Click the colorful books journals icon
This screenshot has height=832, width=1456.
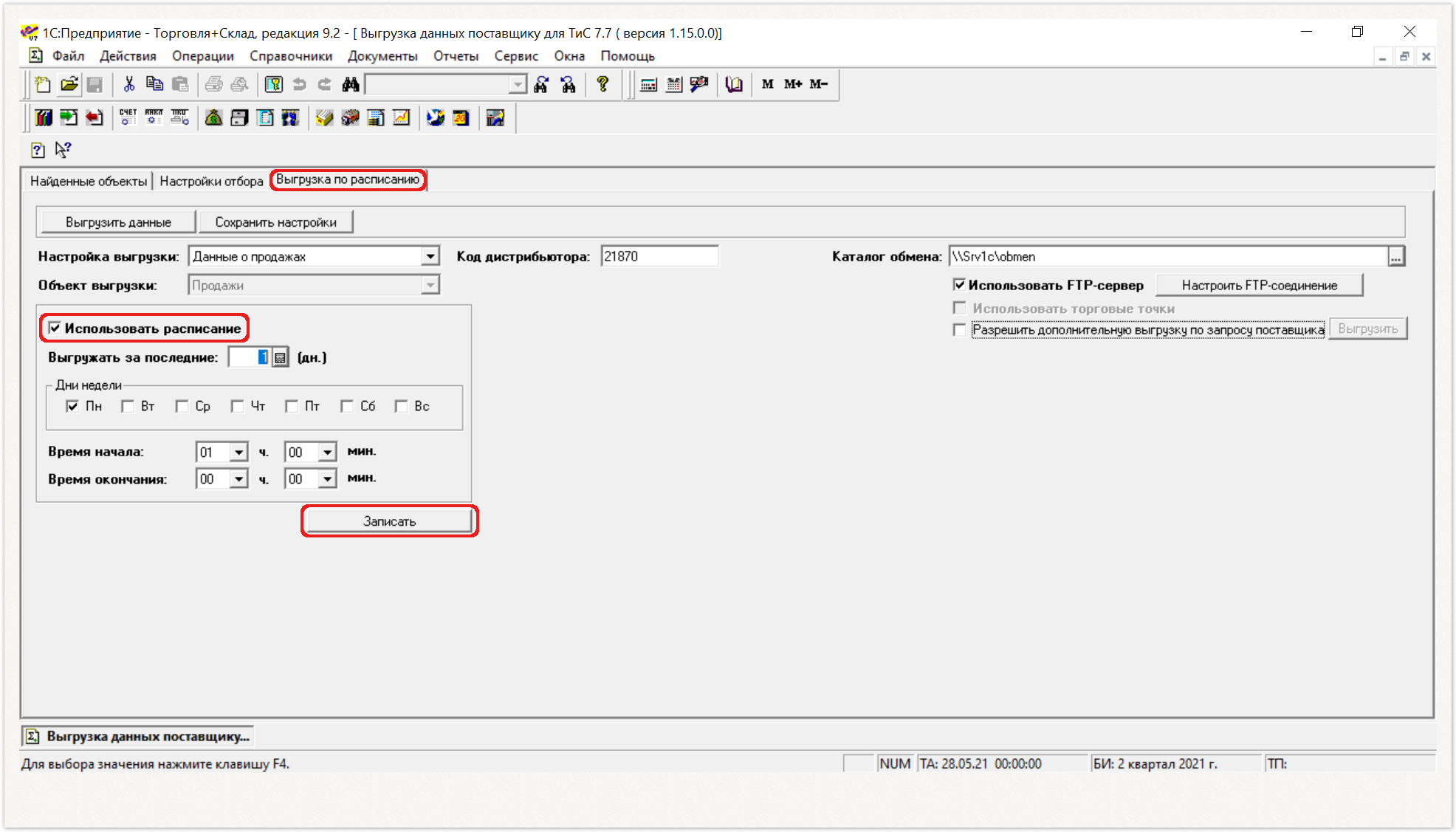tap(44, 118)
